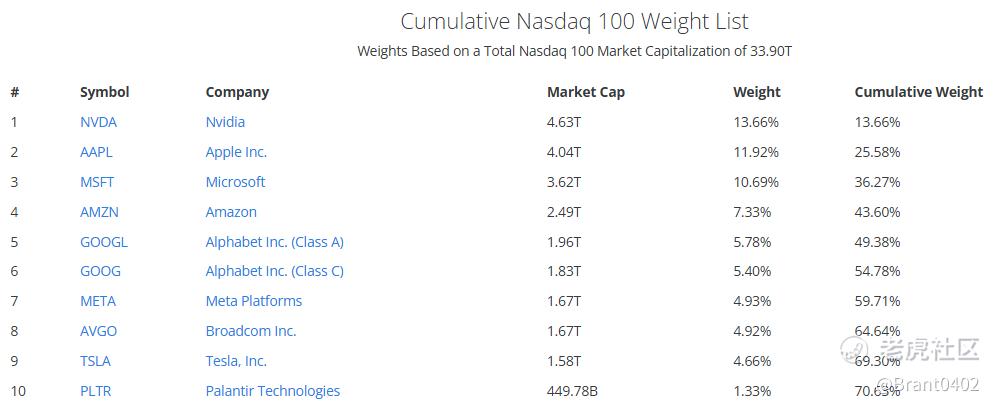Open the MSFT symbol link
The width and height of the screenshot is (998, 407).
(x=97, y=182)
